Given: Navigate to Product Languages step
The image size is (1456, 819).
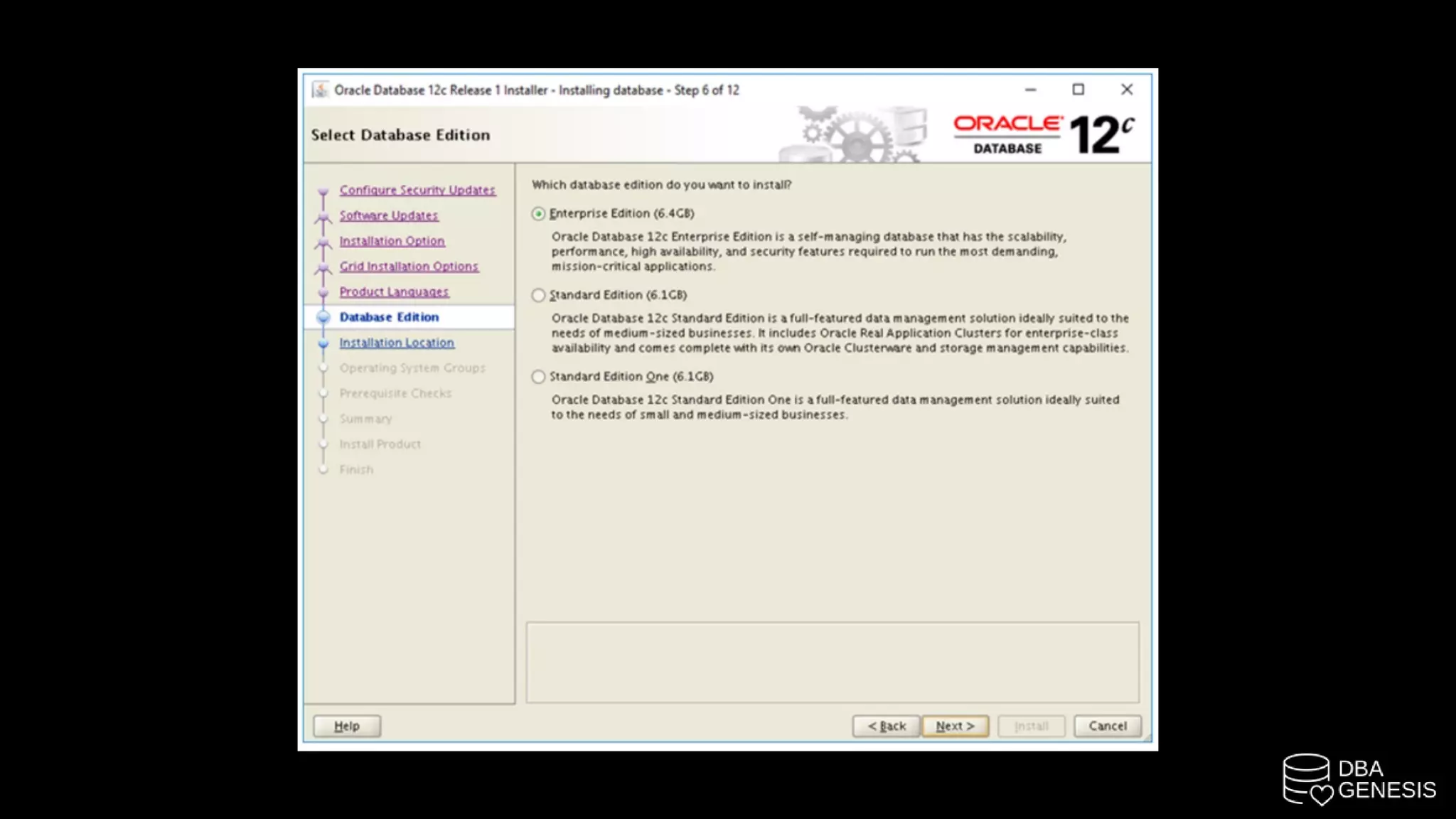Looking at the screenshot, I should (394, 291).
